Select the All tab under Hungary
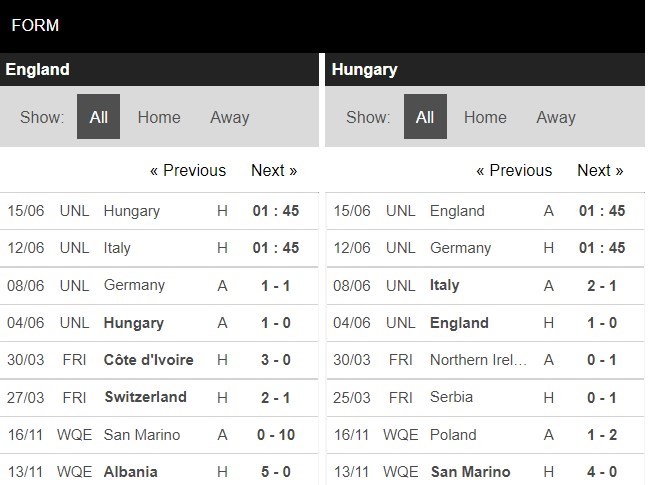This screenshot has width=648, height=485. pos(425,117)
